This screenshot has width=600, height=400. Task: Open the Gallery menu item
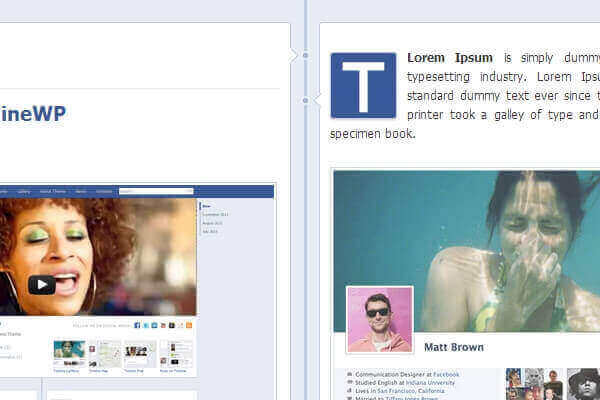[24, 190]
